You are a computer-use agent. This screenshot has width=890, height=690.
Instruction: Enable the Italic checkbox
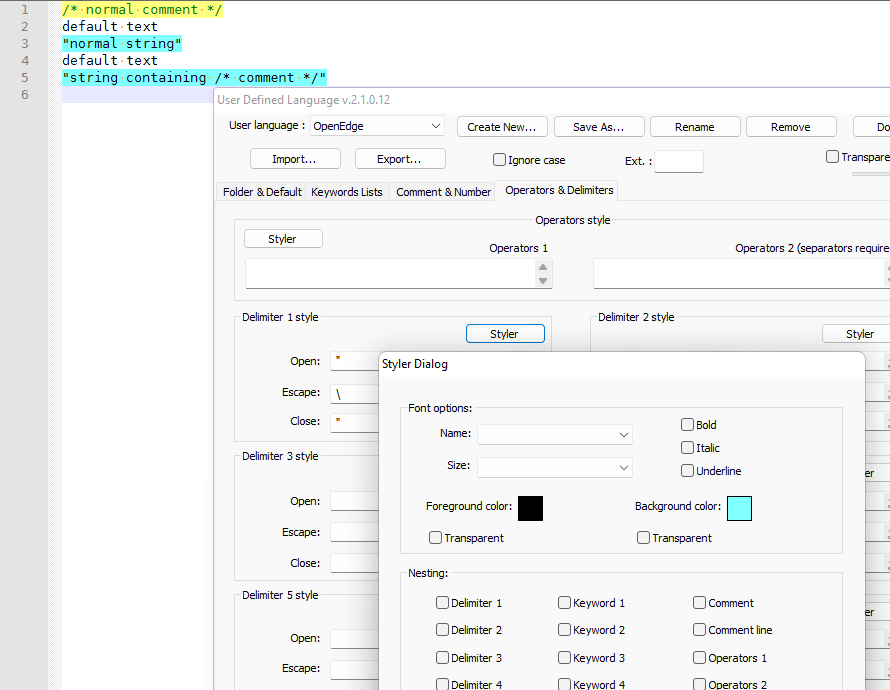687,448
